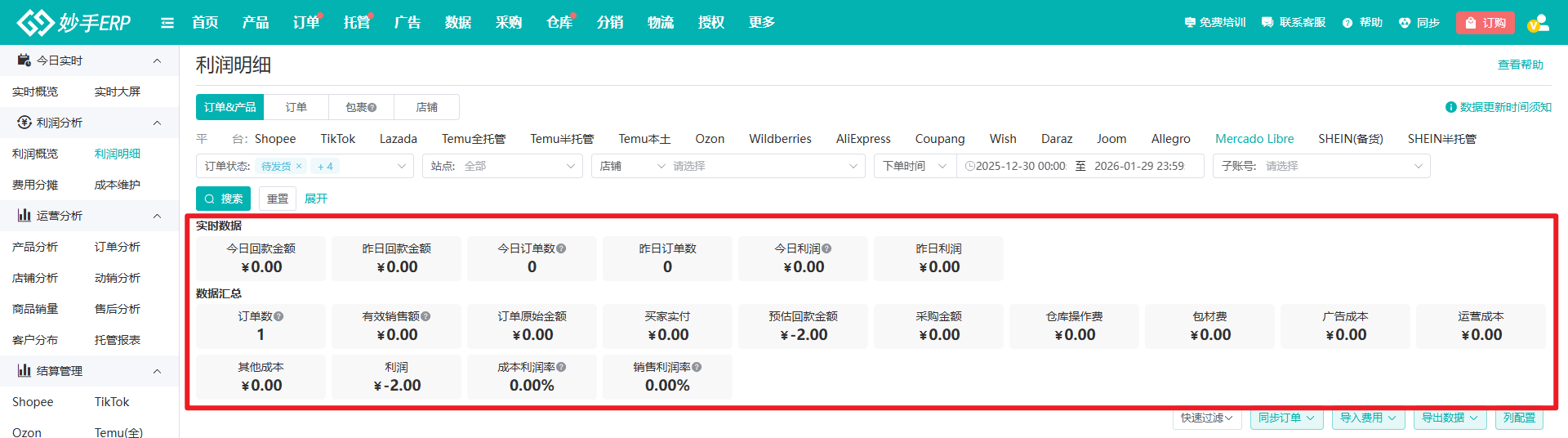The width and height of the screenshot is (1568, 438).
Task: Switch to the 店铺 tab
Action: (426, 107)
